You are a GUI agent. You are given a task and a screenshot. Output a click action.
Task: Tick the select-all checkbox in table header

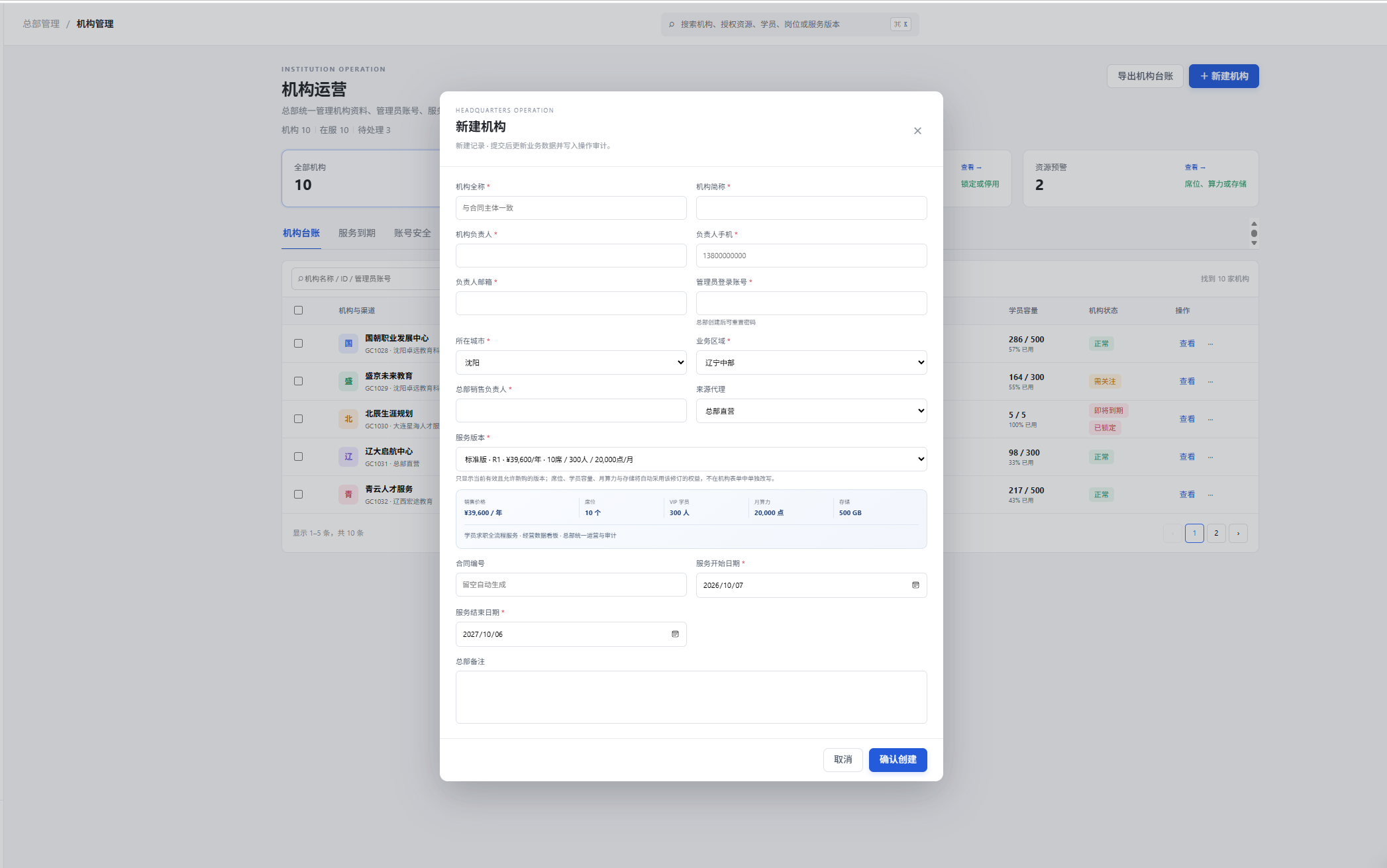coord(298,311)
